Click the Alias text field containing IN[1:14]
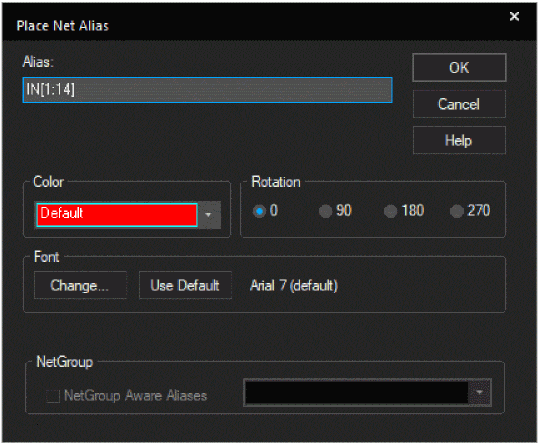538x443 pixels. [x=207, y=90]
